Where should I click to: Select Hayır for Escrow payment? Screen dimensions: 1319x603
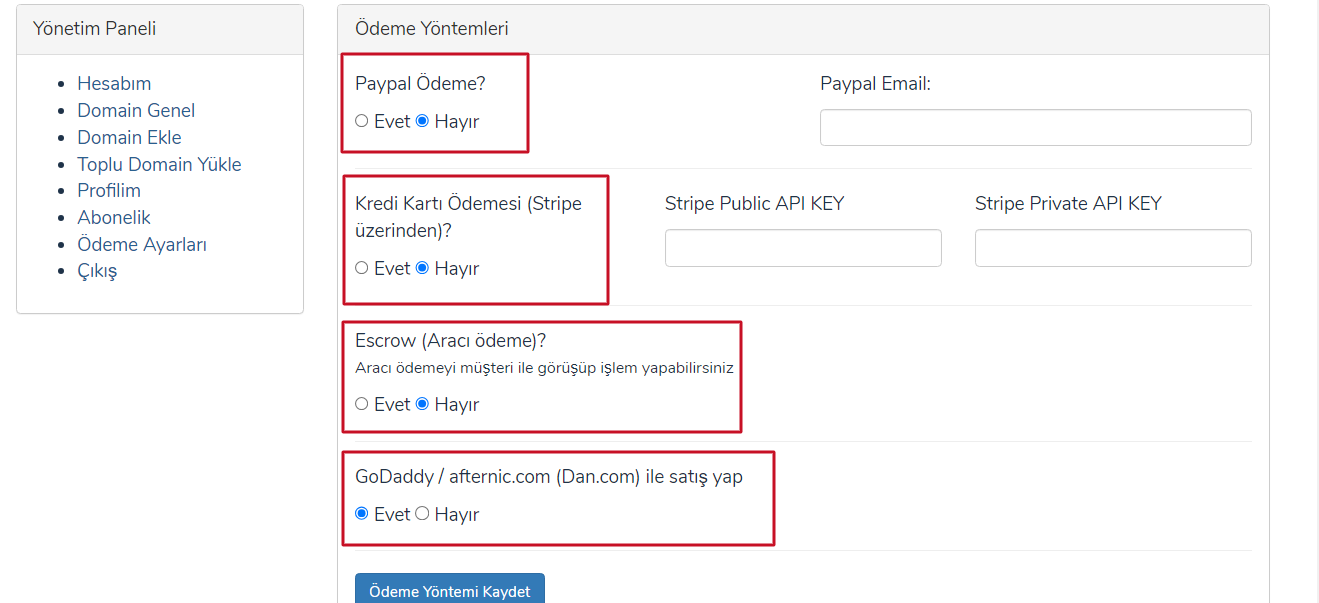[x=422, y=404]
